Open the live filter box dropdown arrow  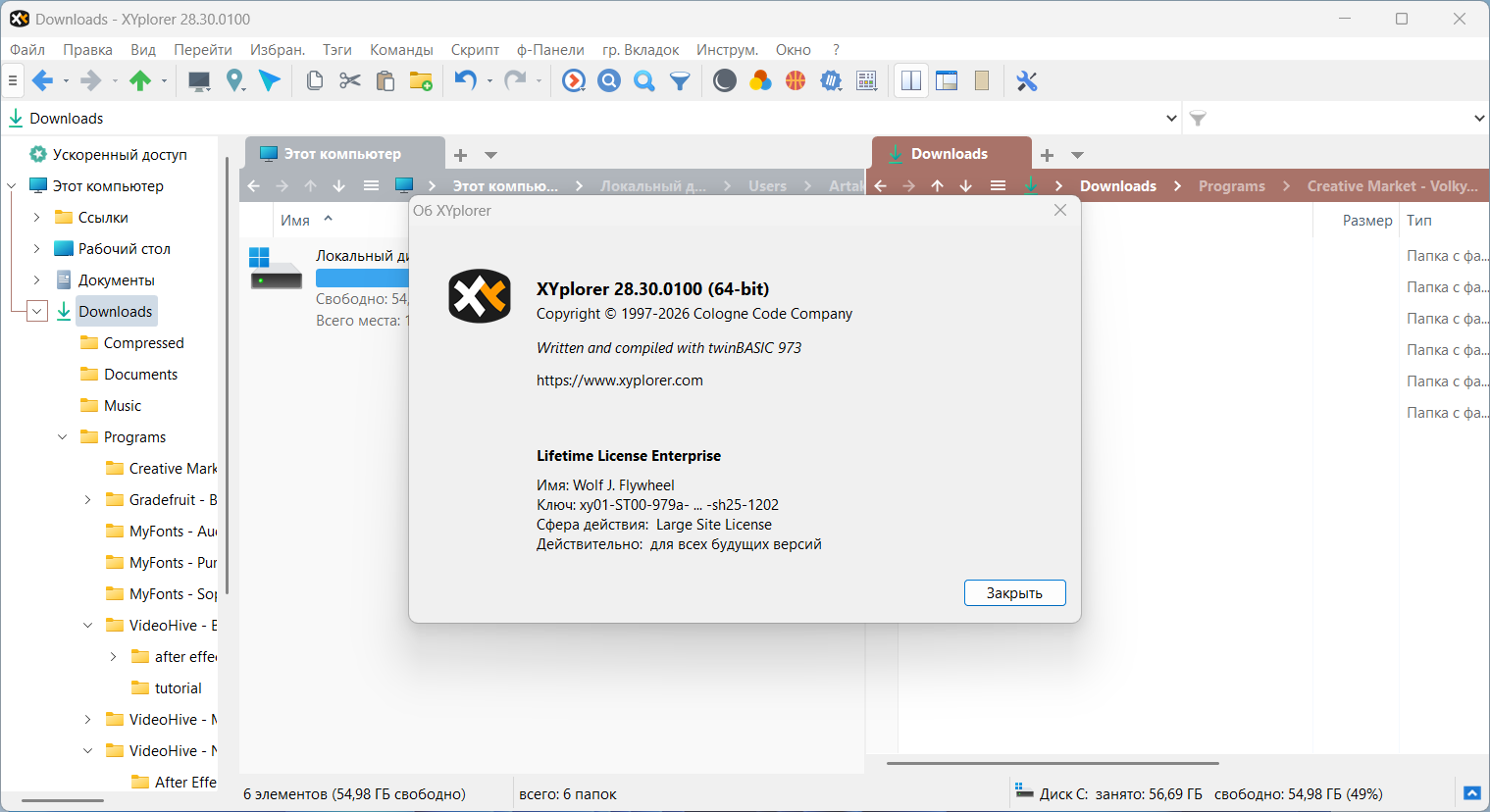coord(1479,119)
